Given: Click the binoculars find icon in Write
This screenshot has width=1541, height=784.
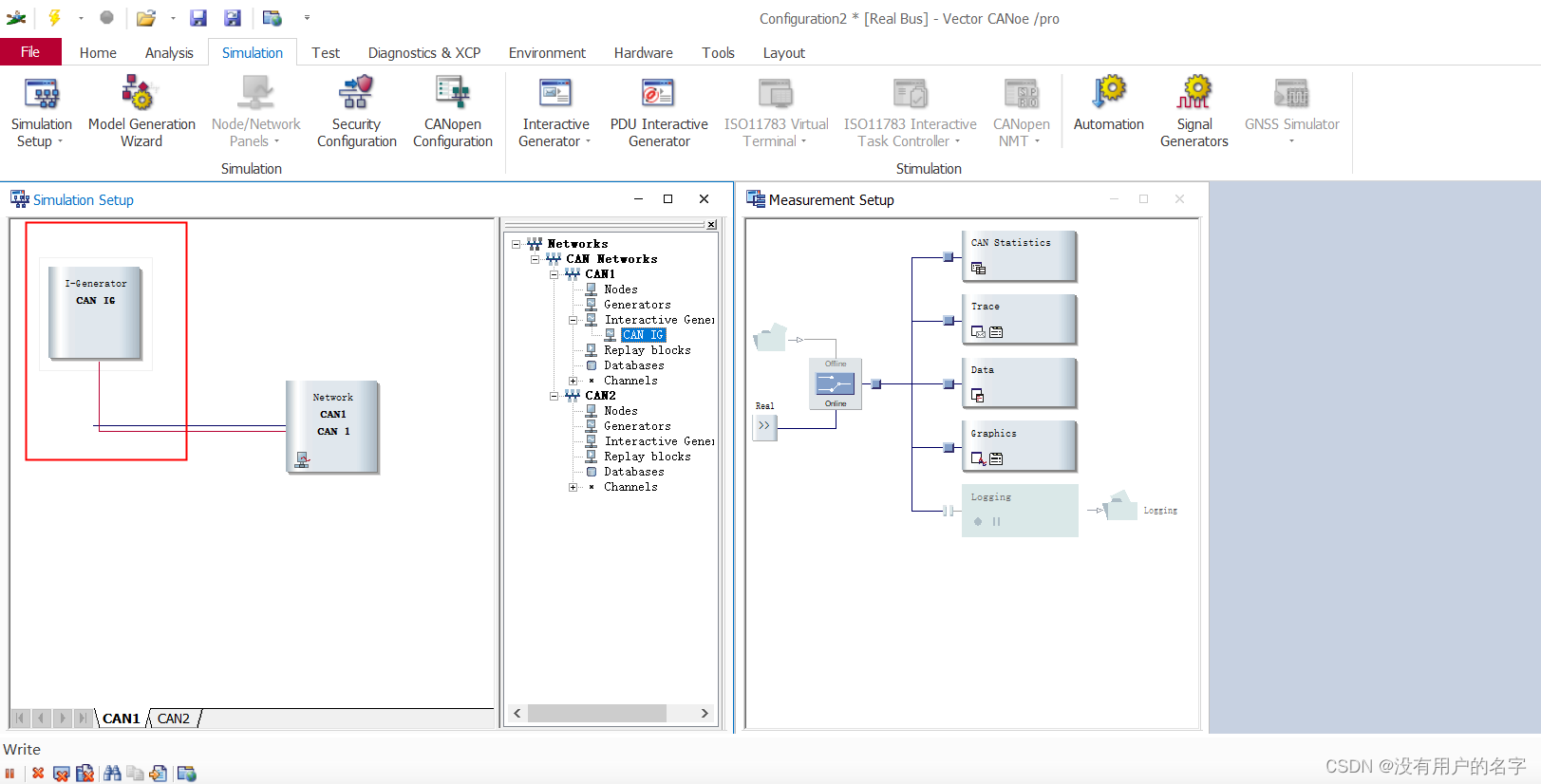Looking at the screenshot, I should pos(112,774).
